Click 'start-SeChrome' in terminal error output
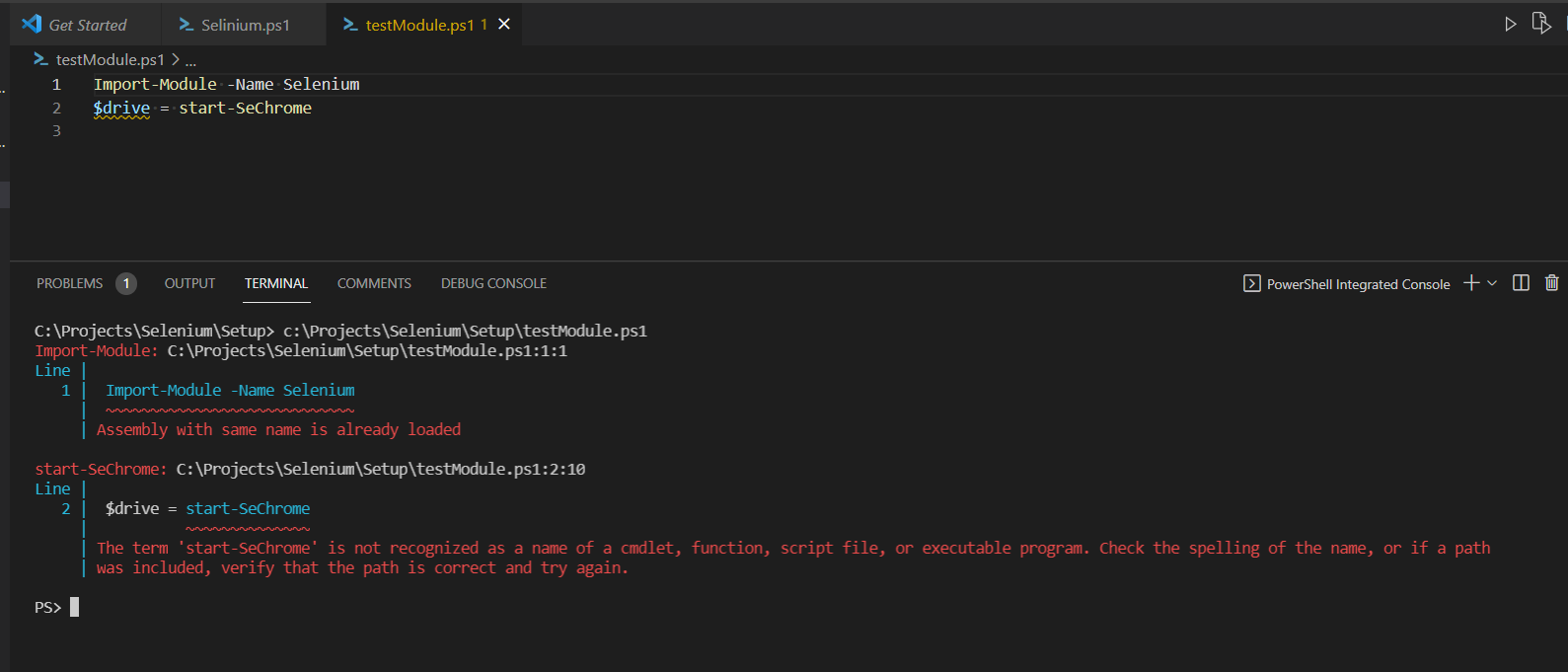 pos(248,508)
